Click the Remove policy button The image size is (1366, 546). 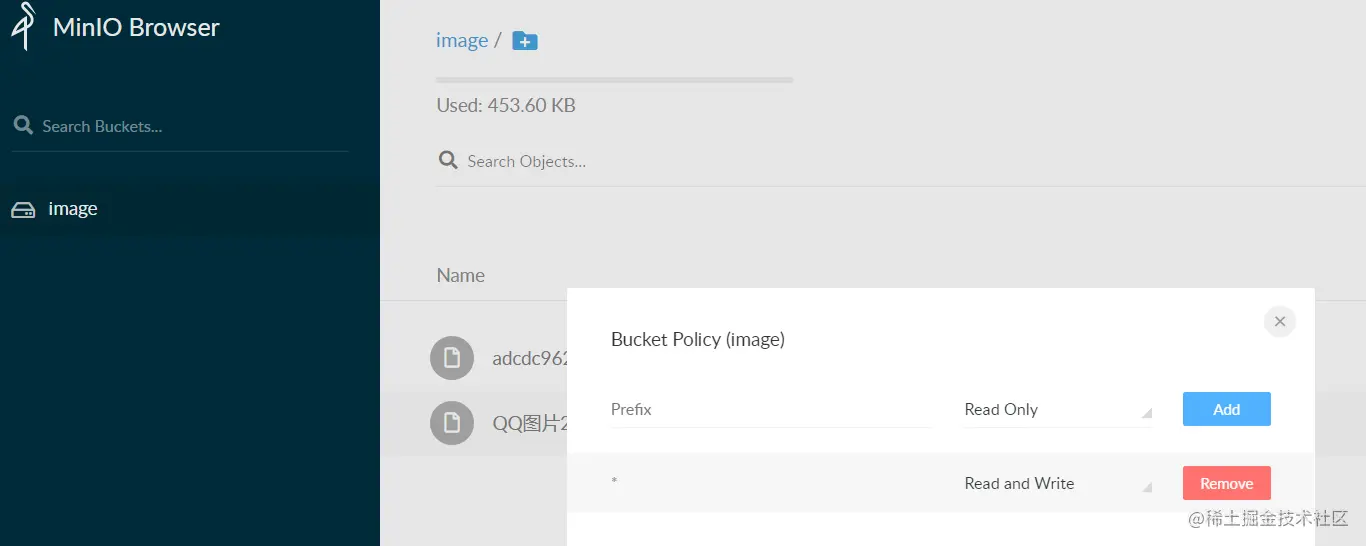point(1227,483)
